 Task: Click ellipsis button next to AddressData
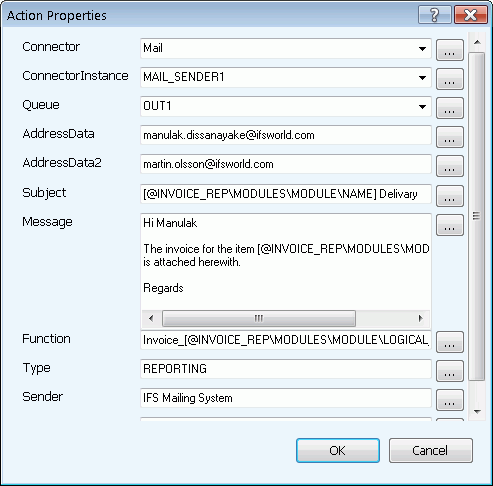450,137
